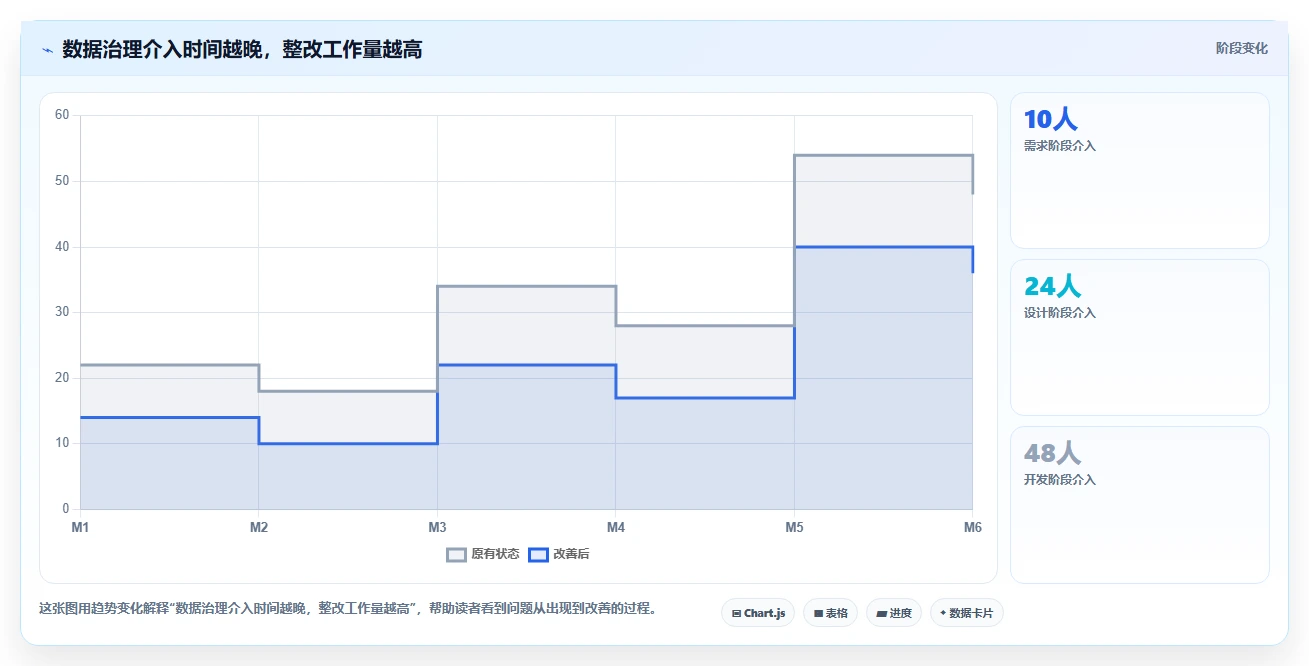Select the 10人 需求阶段介入 card
This screenshot has width=1309, height=666.
[1140, 170]
